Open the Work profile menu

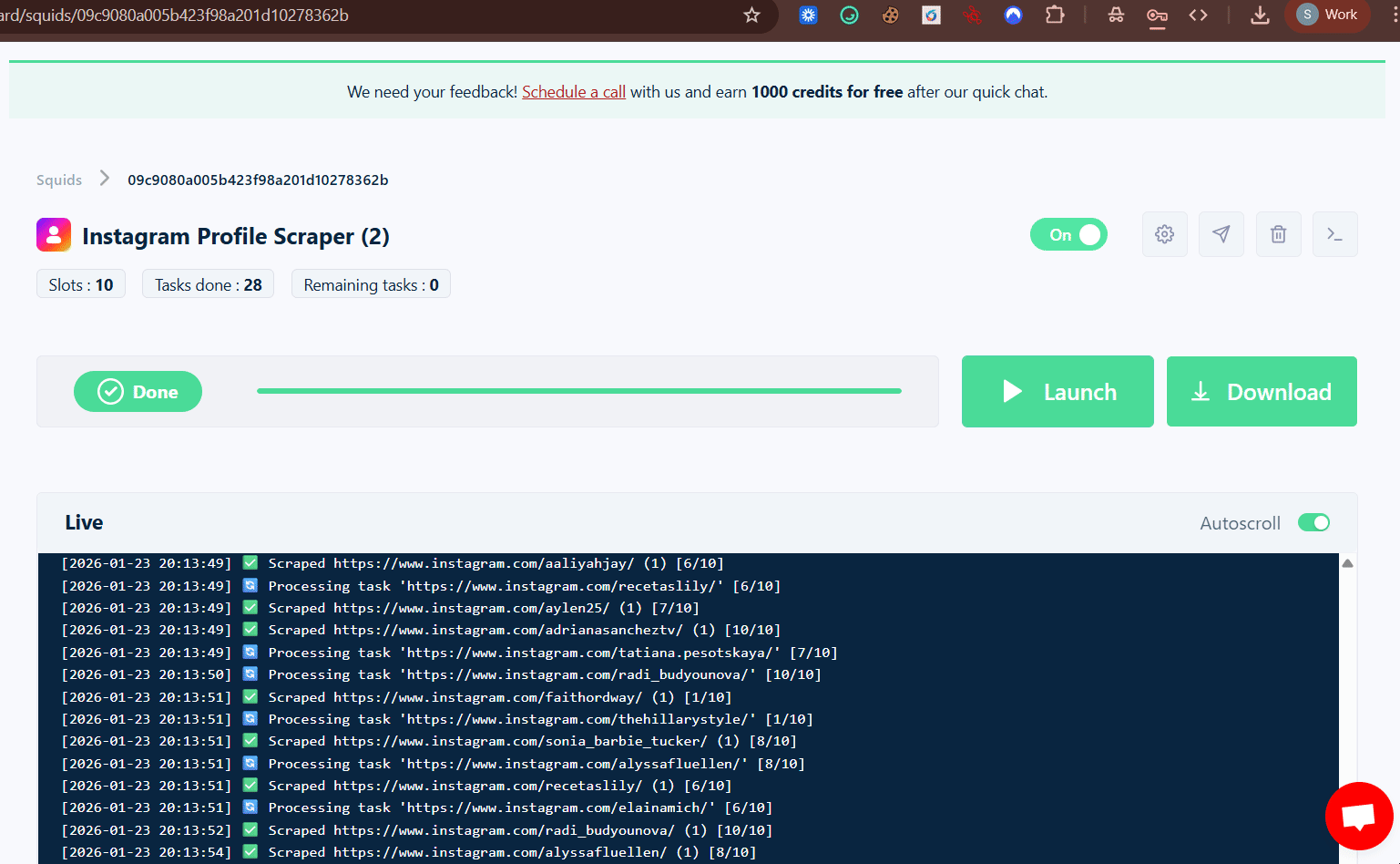coord(1327,15)
